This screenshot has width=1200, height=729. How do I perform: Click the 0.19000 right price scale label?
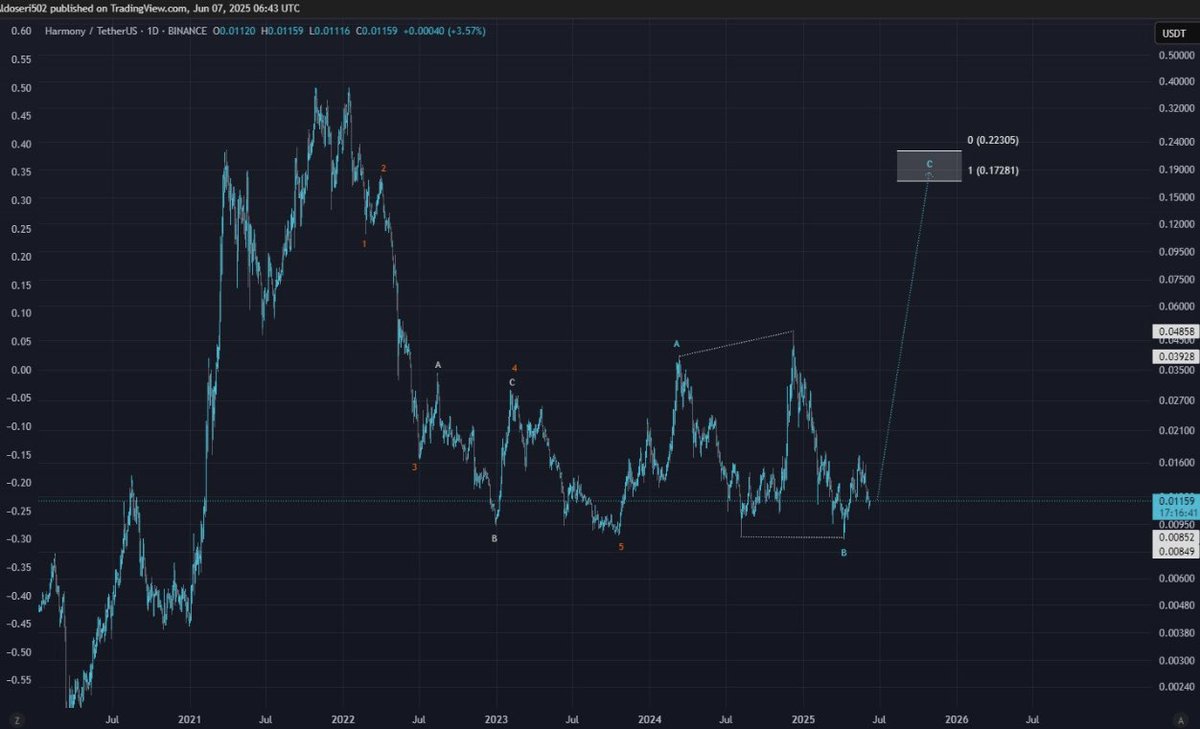pyautogui.click(x=1176, y=169)
